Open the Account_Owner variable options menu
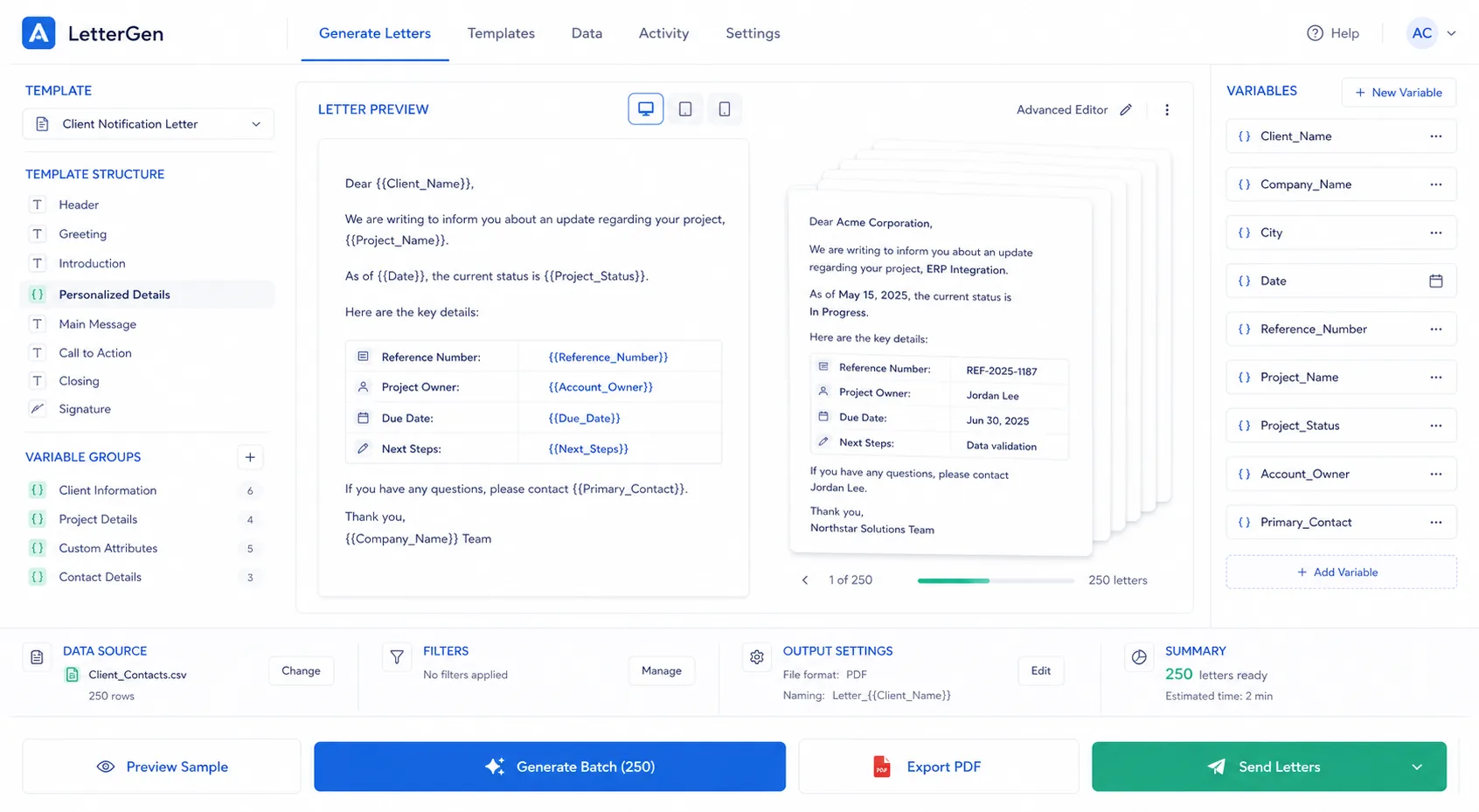 point(1435,474)
